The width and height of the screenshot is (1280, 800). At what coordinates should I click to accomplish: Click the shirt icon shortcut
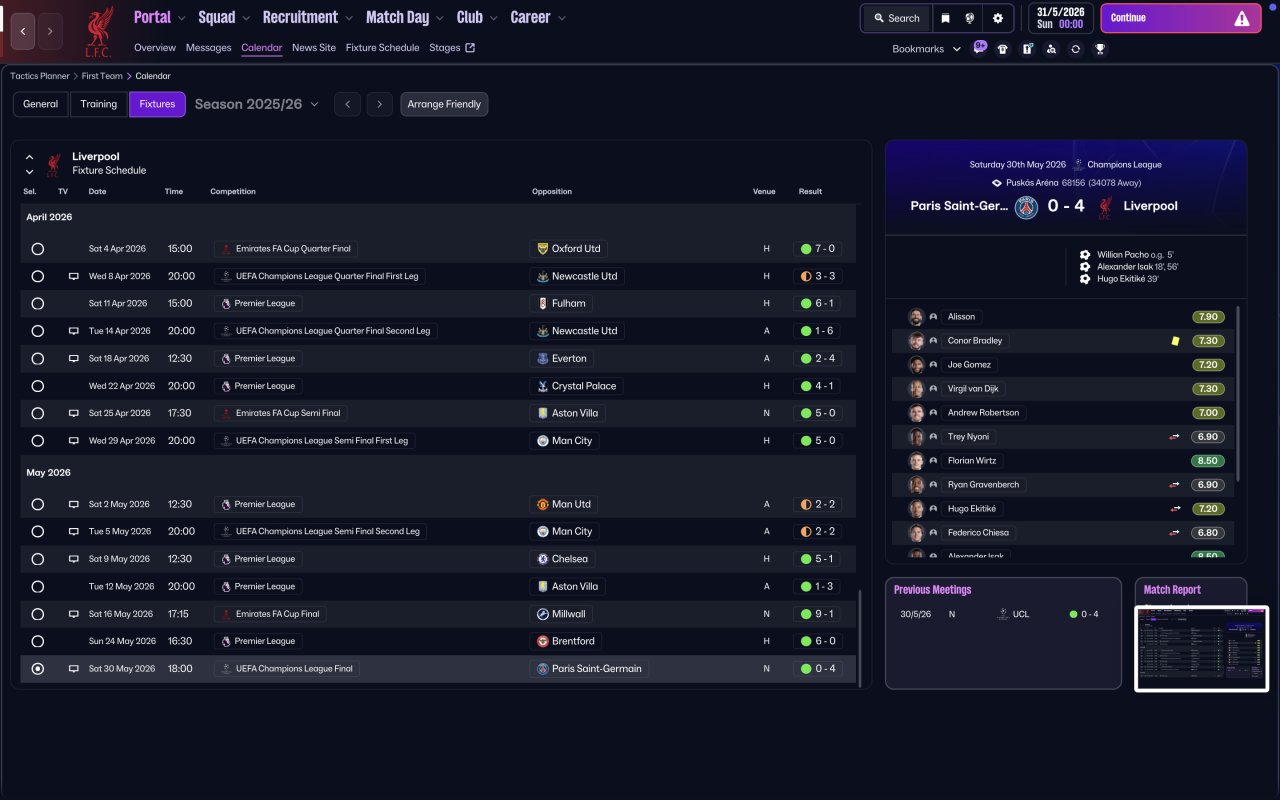(x=1003, y=49)
